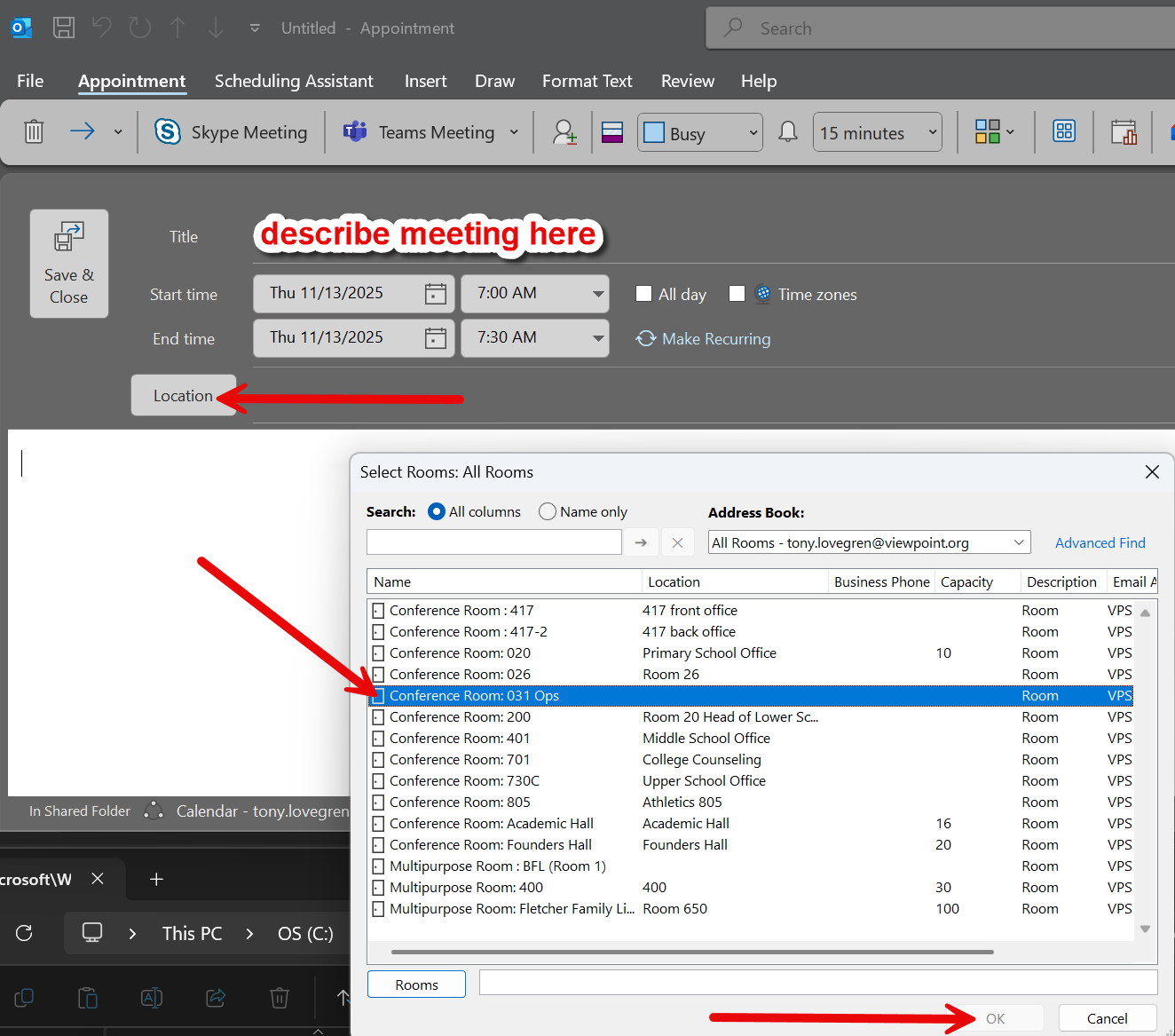
Task: Open the 15 minutes reminder dropdown
Action: pyautogui.click(x=932, y=133)
